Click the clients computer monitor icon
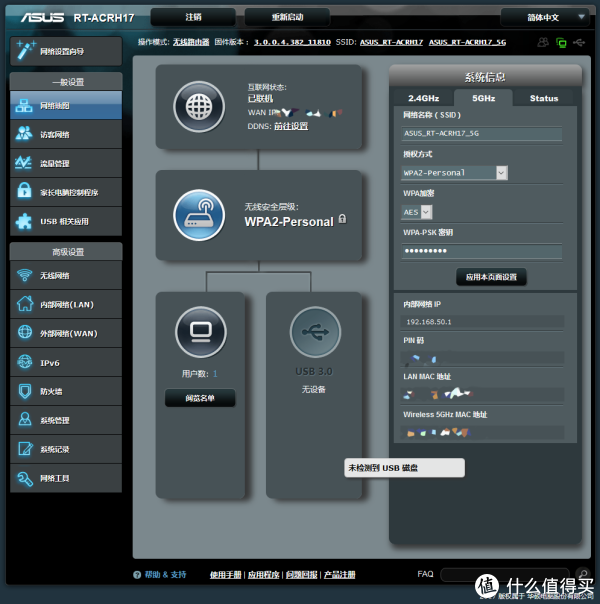 [x=201, y=332]
